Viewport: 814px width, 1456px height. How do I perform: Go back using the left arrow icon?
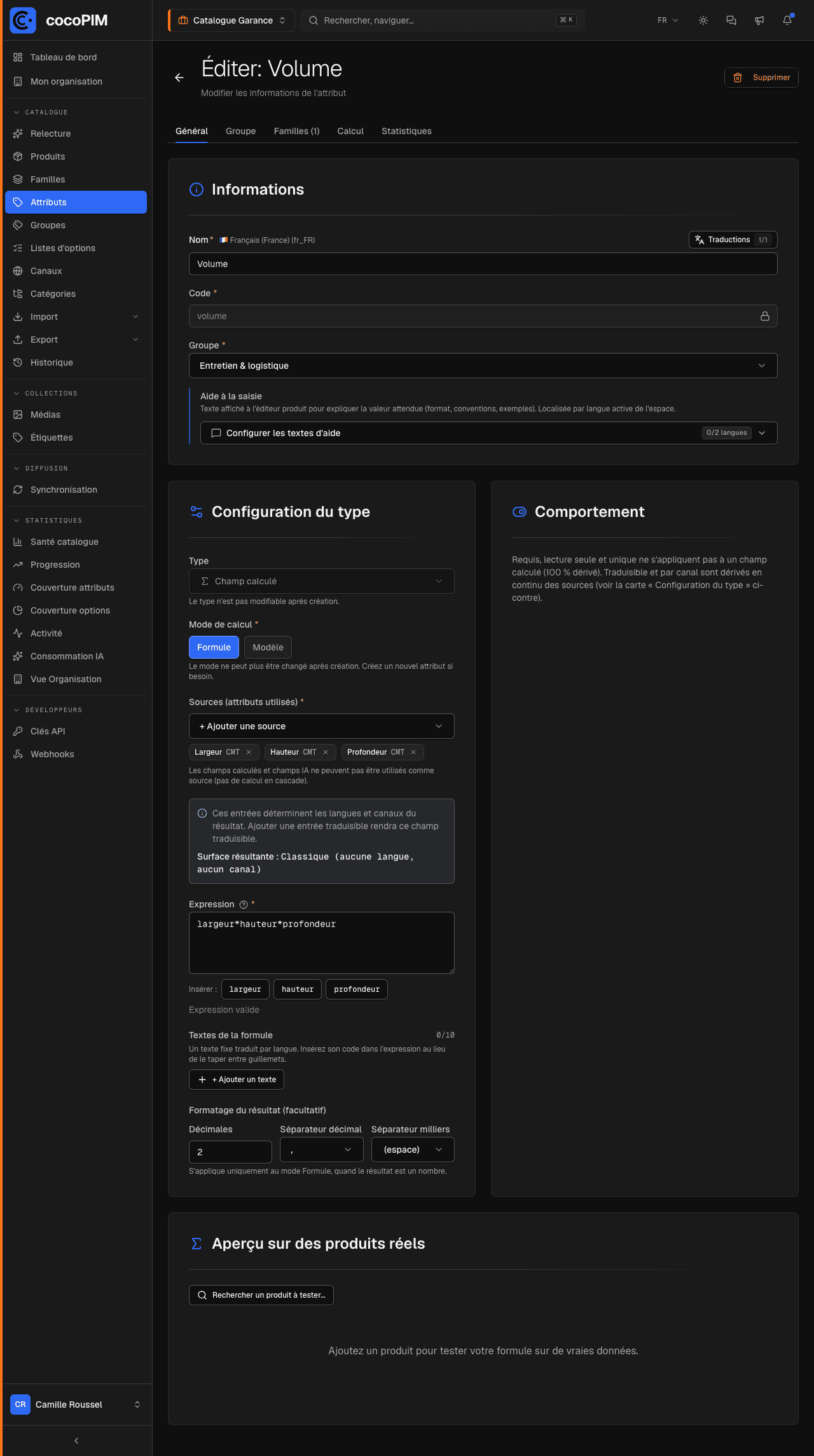point(179,78)
